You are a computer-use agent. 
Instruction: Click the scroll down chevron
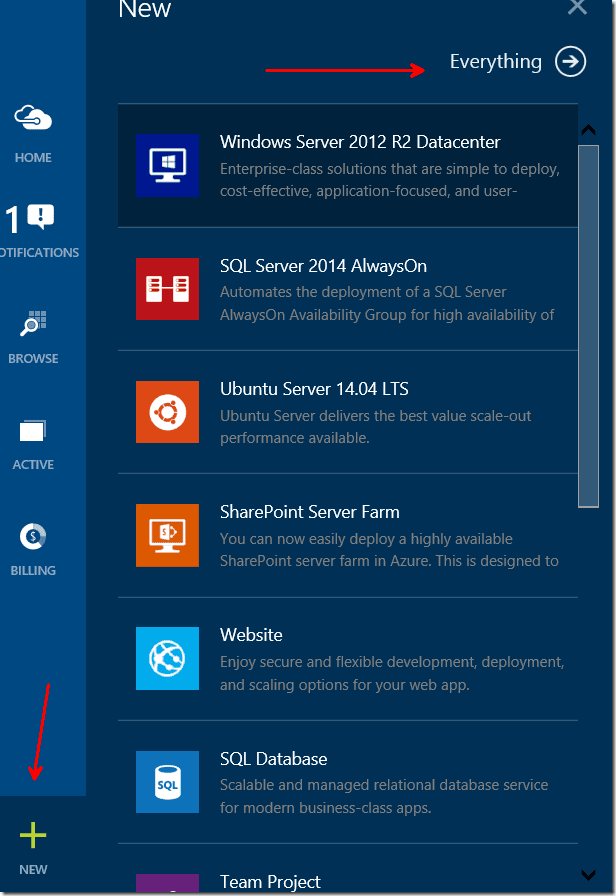point(589,874)
